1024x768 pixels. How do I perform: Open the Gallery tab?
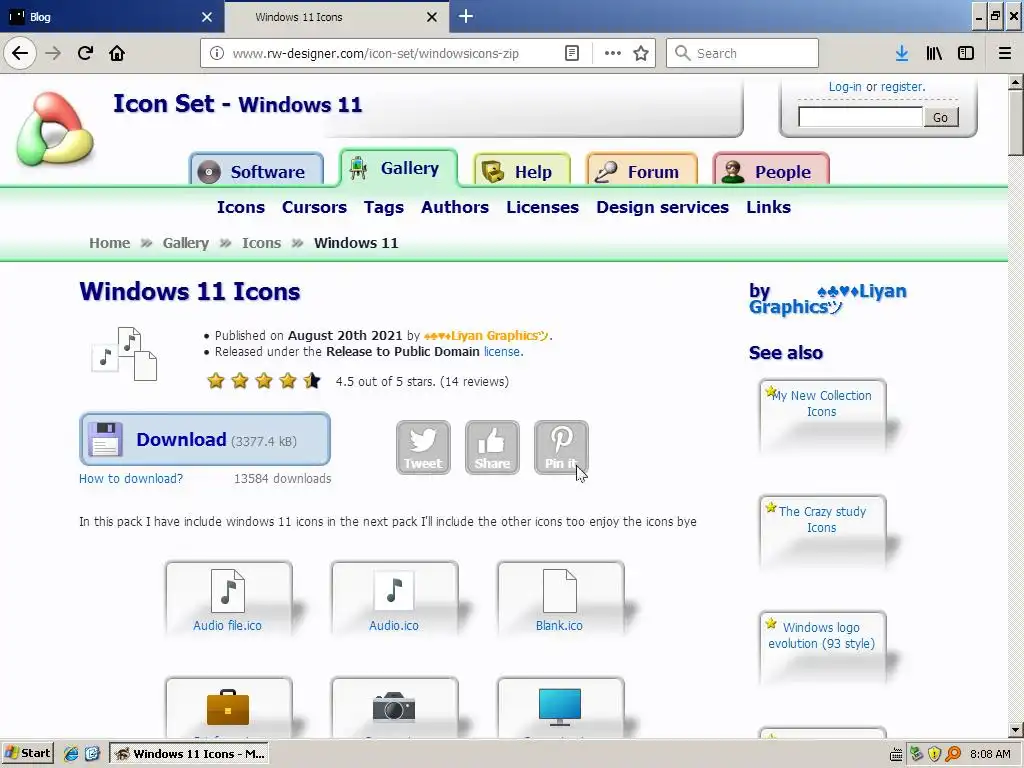[x=398, y=168]
